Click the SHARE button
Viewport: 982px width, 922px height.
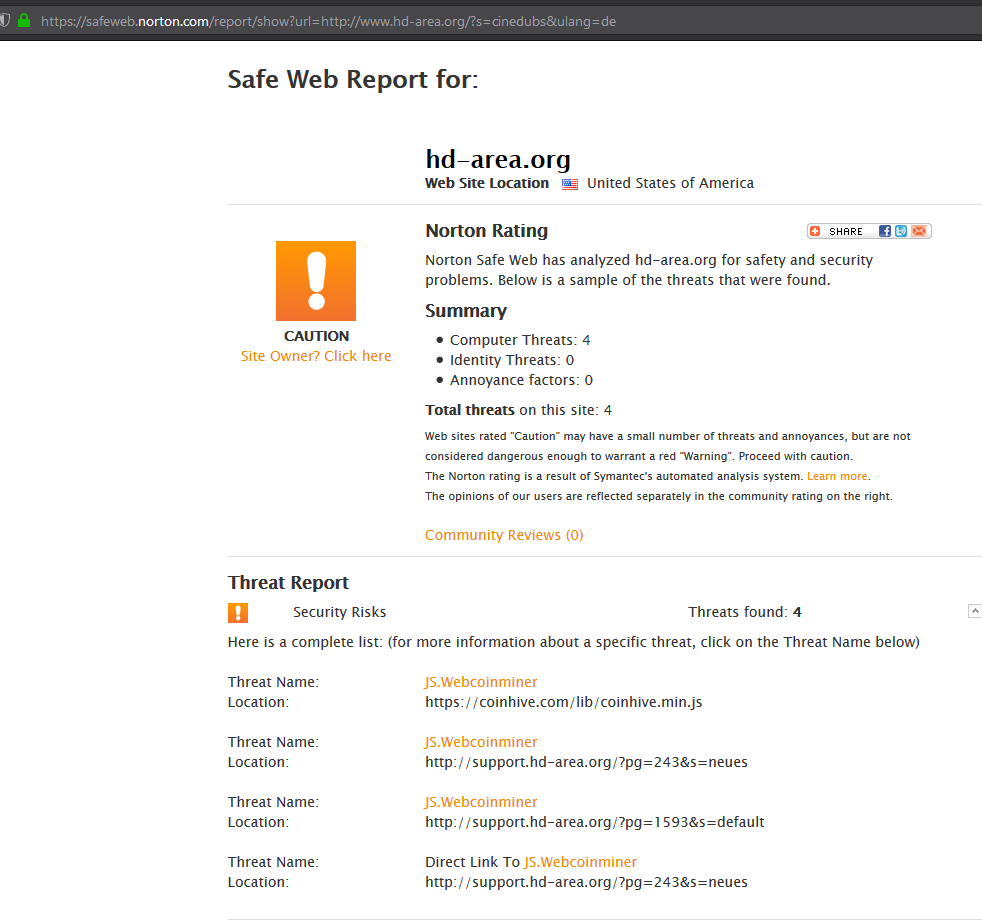(869, 231)
